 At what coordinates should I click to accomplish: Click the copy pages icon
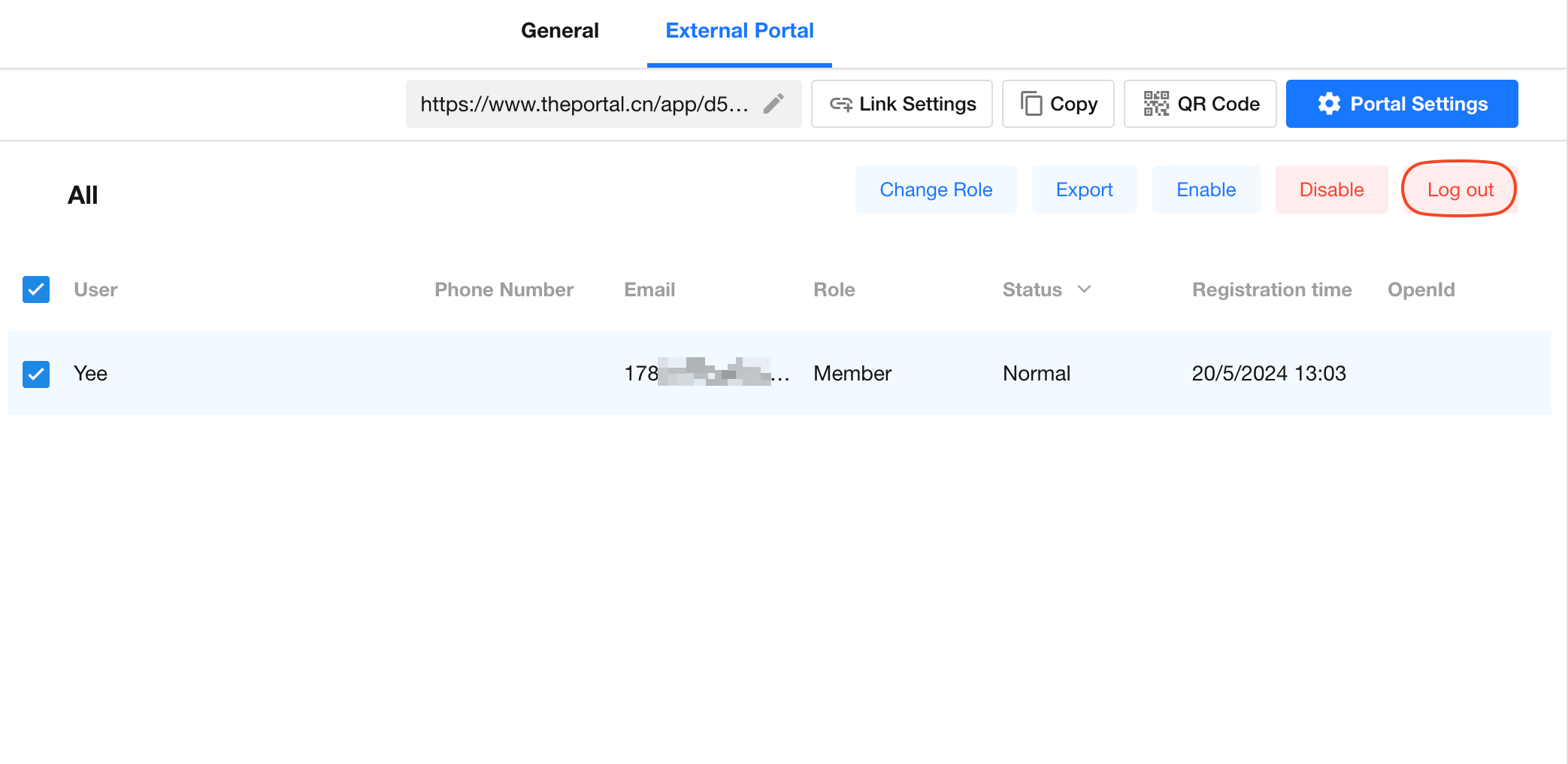coord(1031,104)
